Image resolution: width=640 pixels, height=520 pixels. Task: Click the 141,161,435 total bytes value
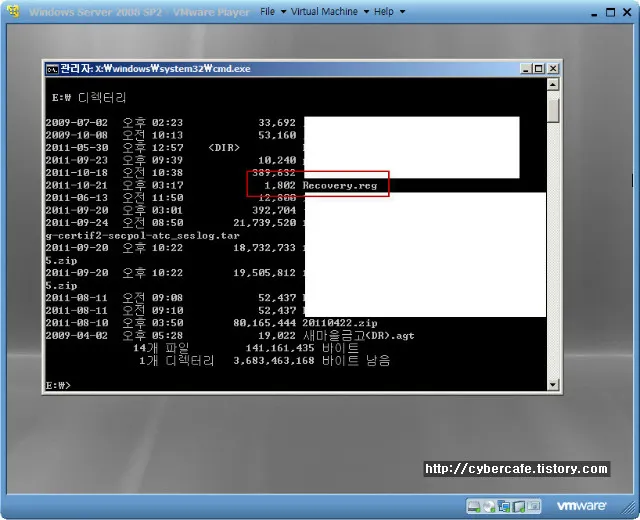(x=280, y=348)
